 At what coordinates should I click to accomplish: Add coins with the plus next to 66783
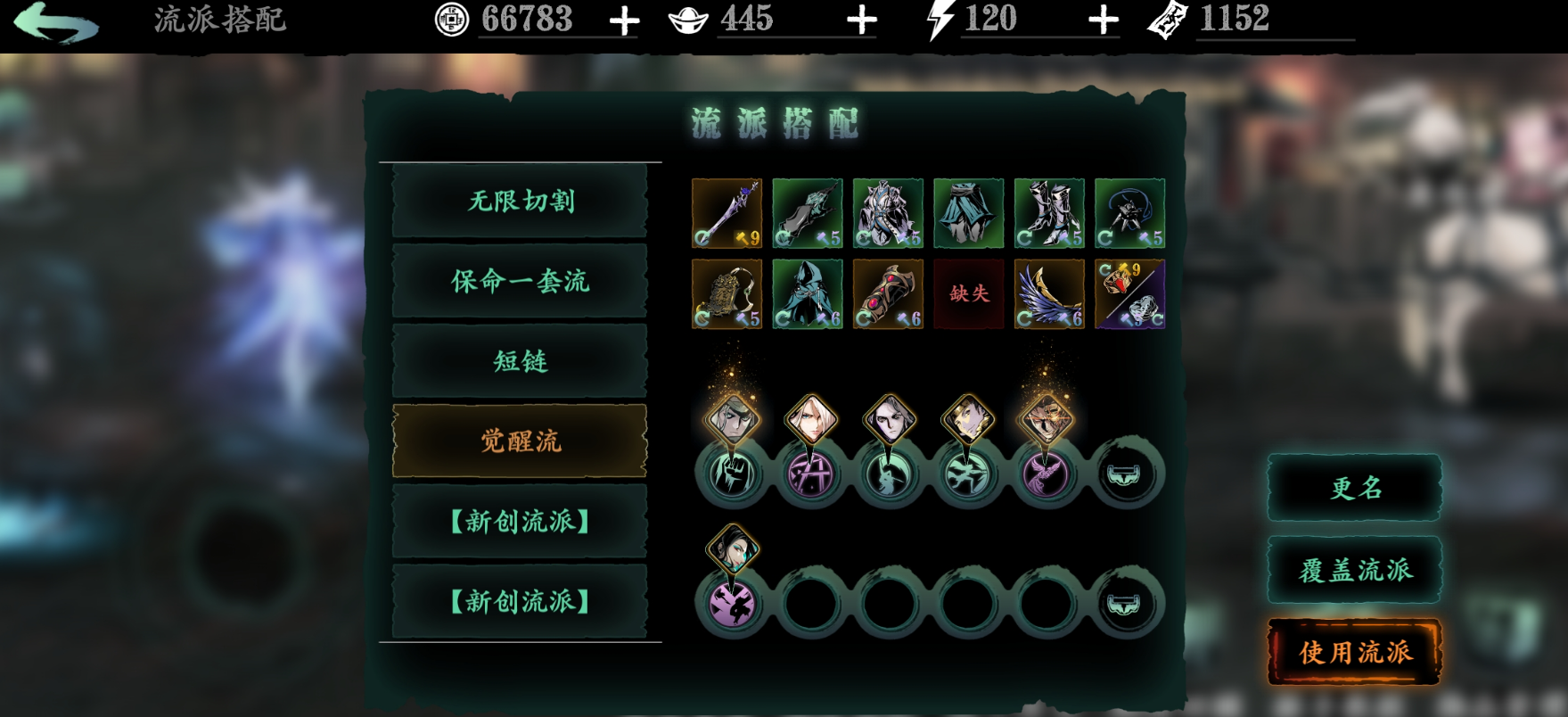point(624,20)
